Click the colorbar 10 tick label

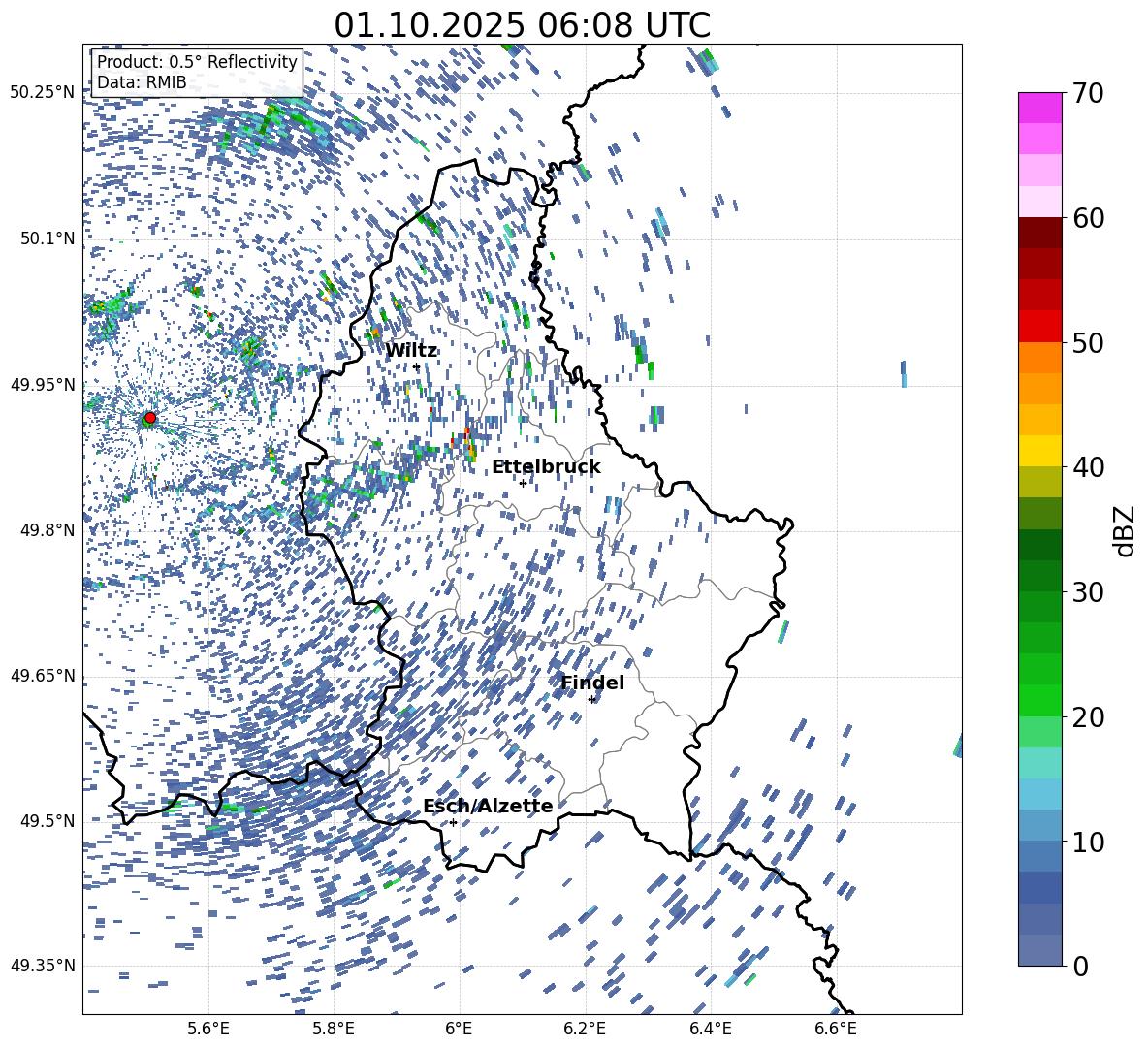click(x=1088, y=842)
